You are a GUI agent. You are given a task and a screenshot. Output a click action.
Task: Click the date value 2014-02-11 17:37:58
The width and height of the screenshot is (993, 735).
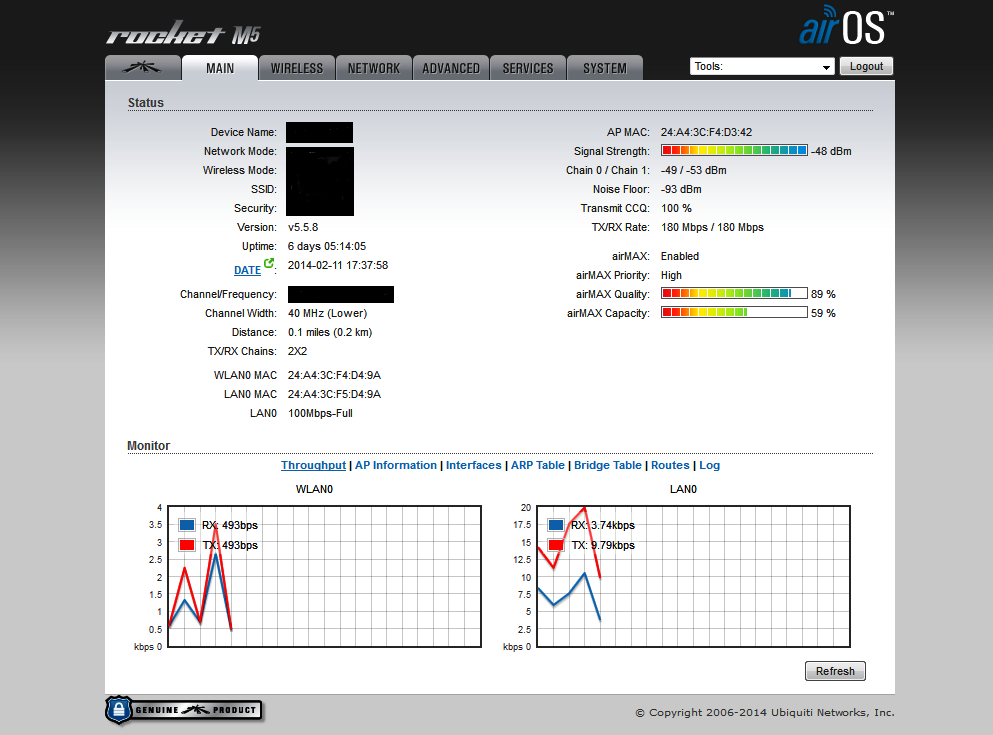(338, 265)
